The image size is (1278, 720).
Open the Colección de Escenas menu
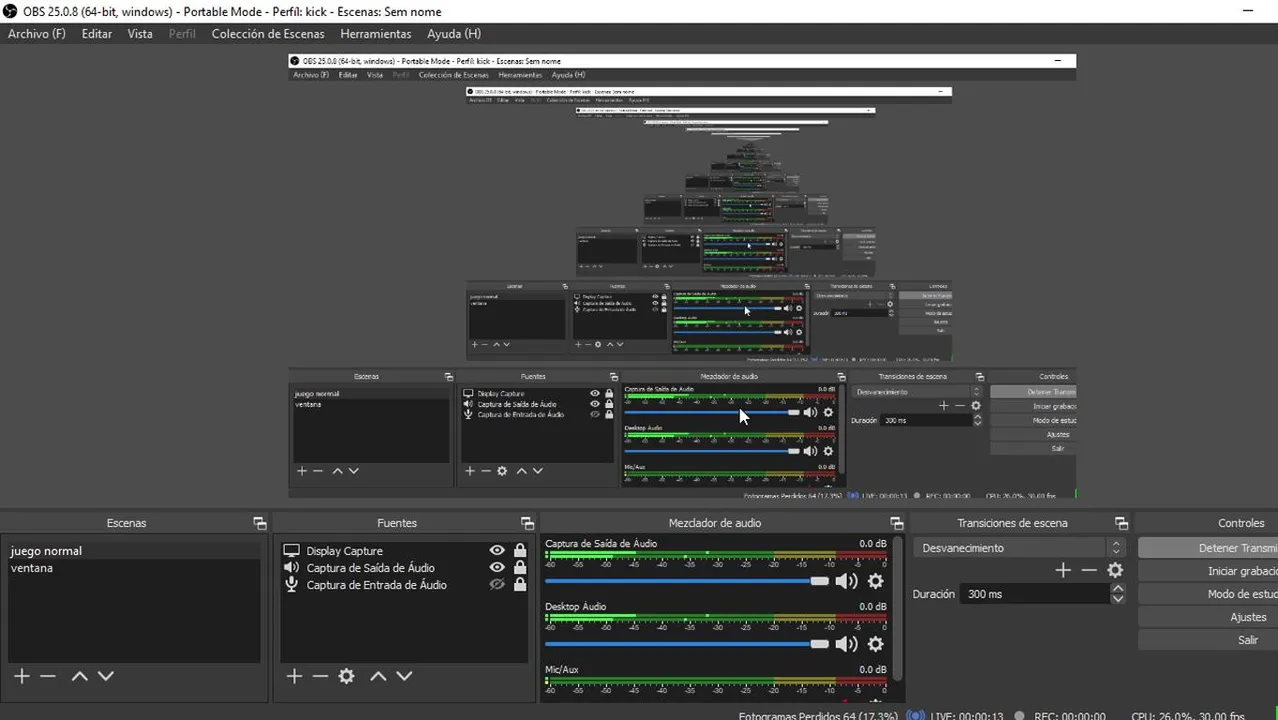268,34
